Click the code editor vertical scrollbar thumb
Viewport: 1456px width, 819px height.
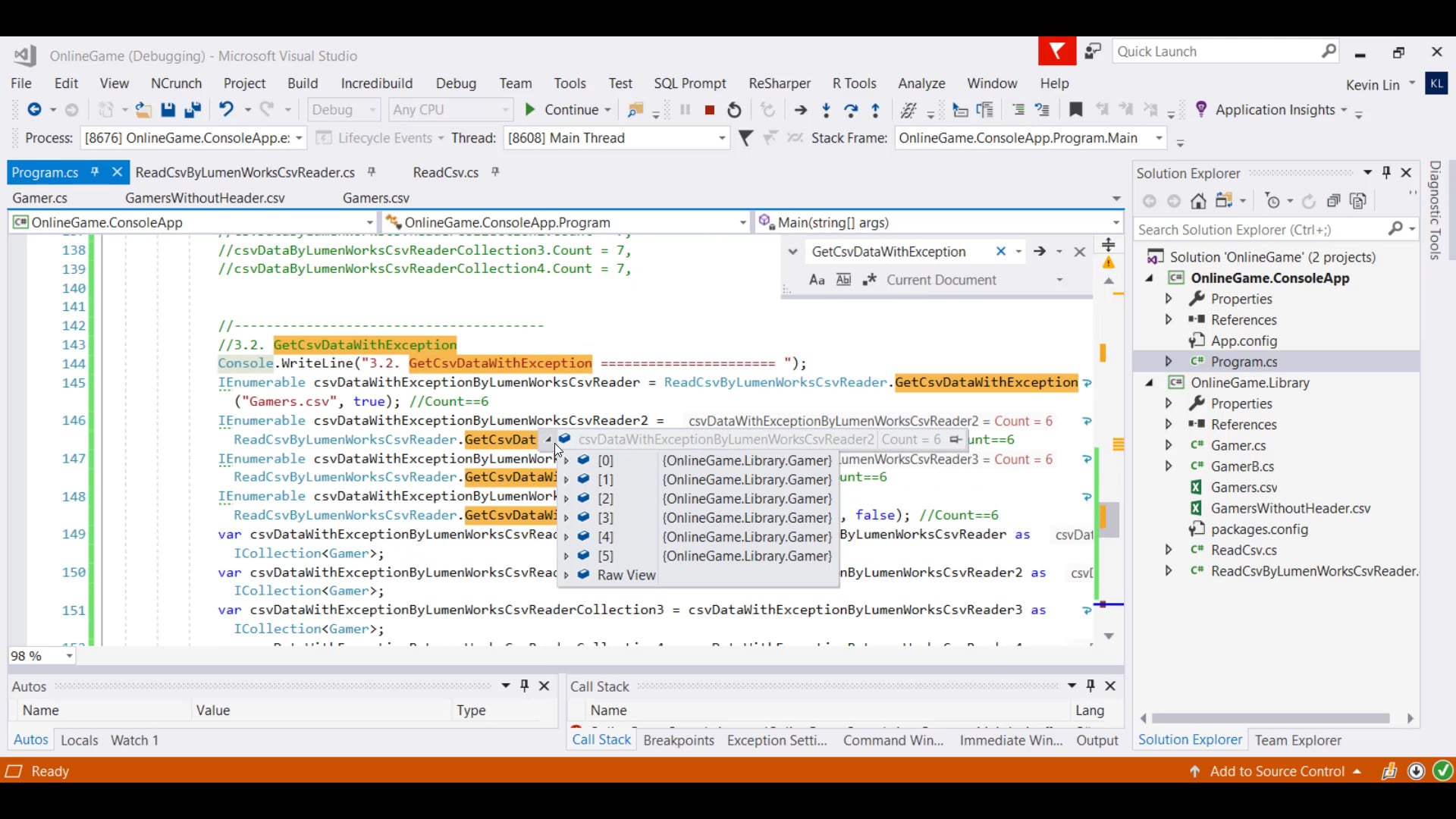click(1109, 520)
